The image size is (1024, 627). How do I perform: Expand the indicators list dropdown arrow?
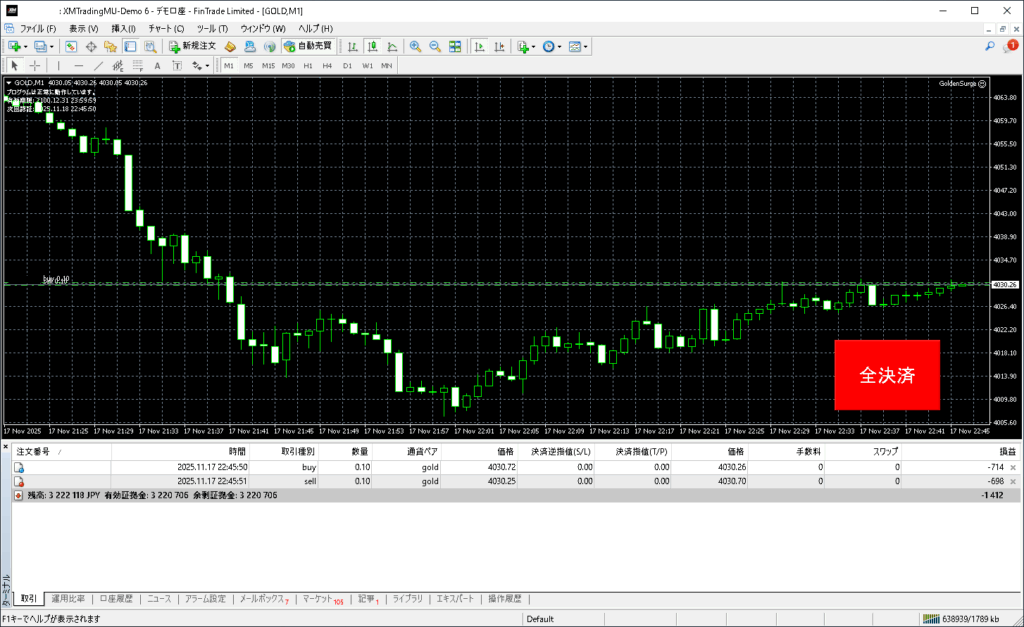pyautogui.click(x=534, y=46)
